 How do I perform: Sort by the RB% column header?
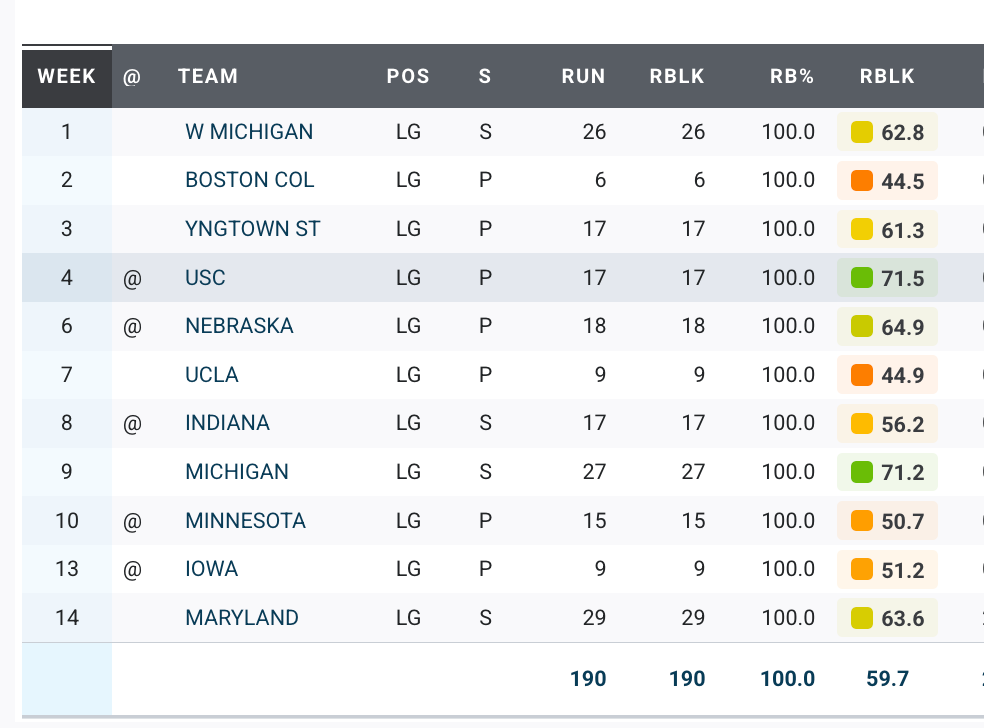click(x=792, y=76)
